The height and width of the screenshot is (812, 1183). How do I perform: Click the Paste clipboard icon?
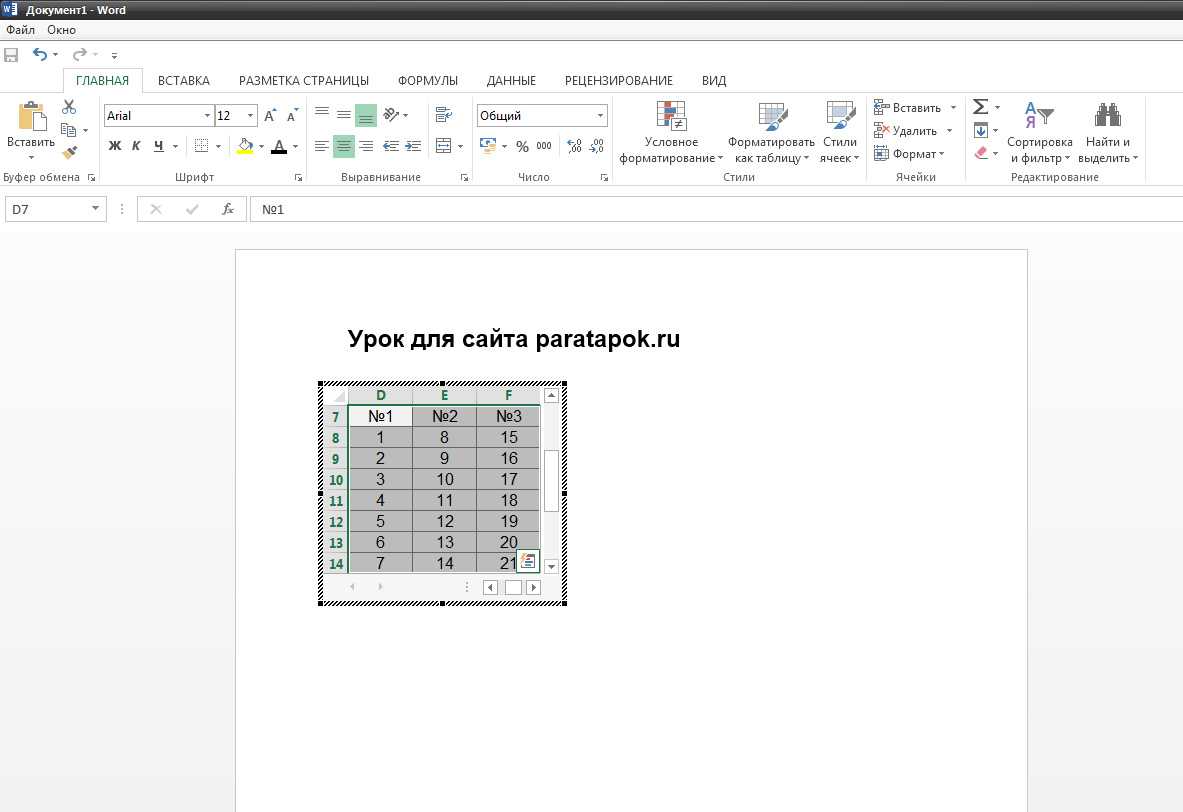[x=32, y=117]
